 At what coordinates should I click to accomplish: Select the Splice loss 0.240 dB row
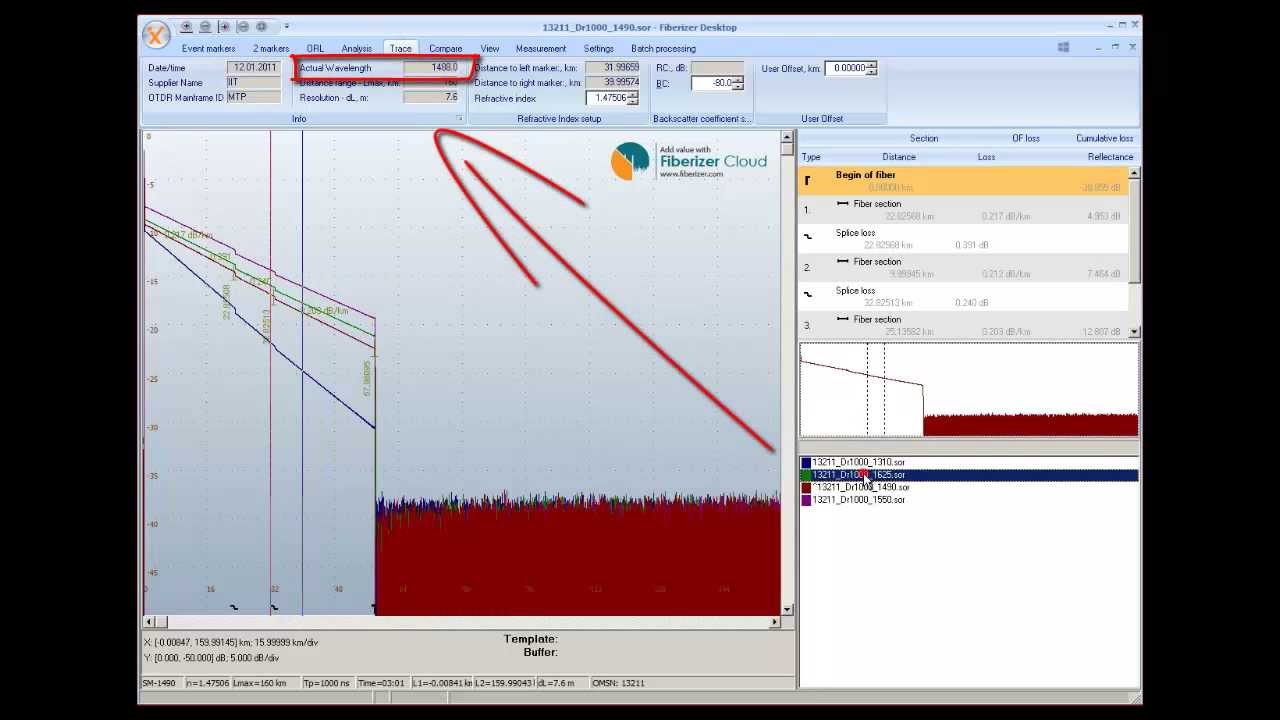tap(964, 297)
